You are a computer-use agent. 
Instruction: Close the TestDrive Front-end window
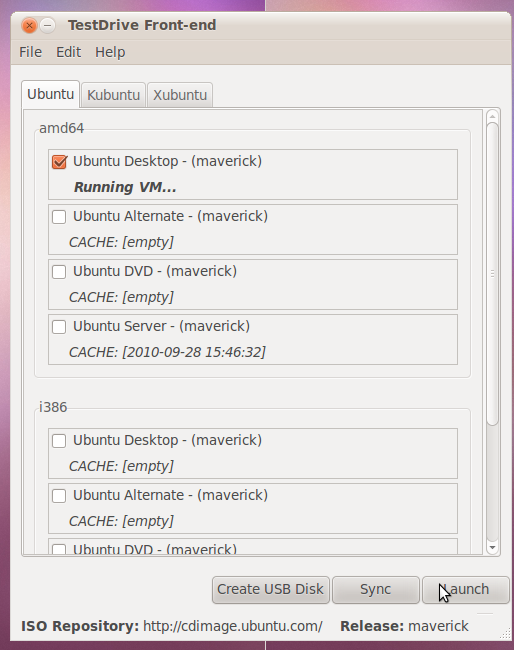[x=29, y=26]
